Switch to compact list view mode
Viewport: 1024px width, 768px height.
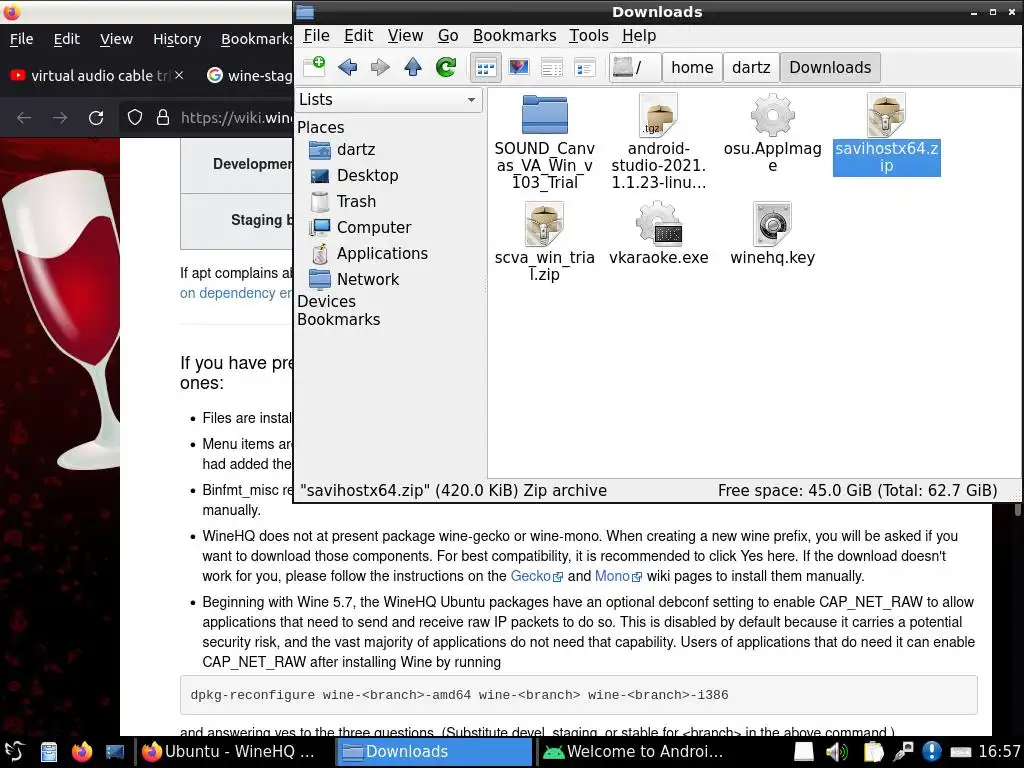552,67
